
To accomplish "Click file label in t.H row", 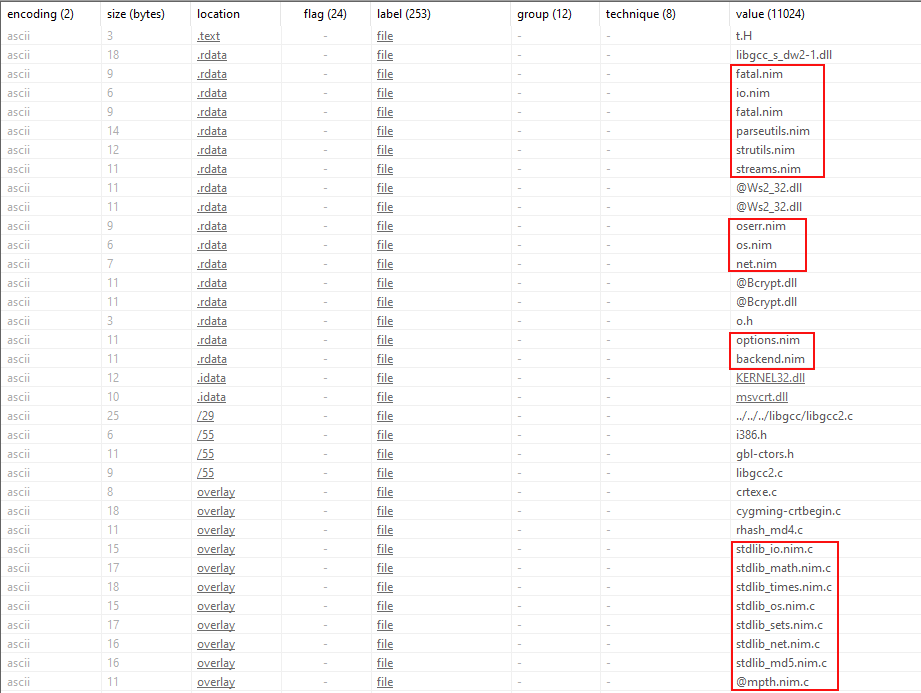I will (x=385, y=36).
